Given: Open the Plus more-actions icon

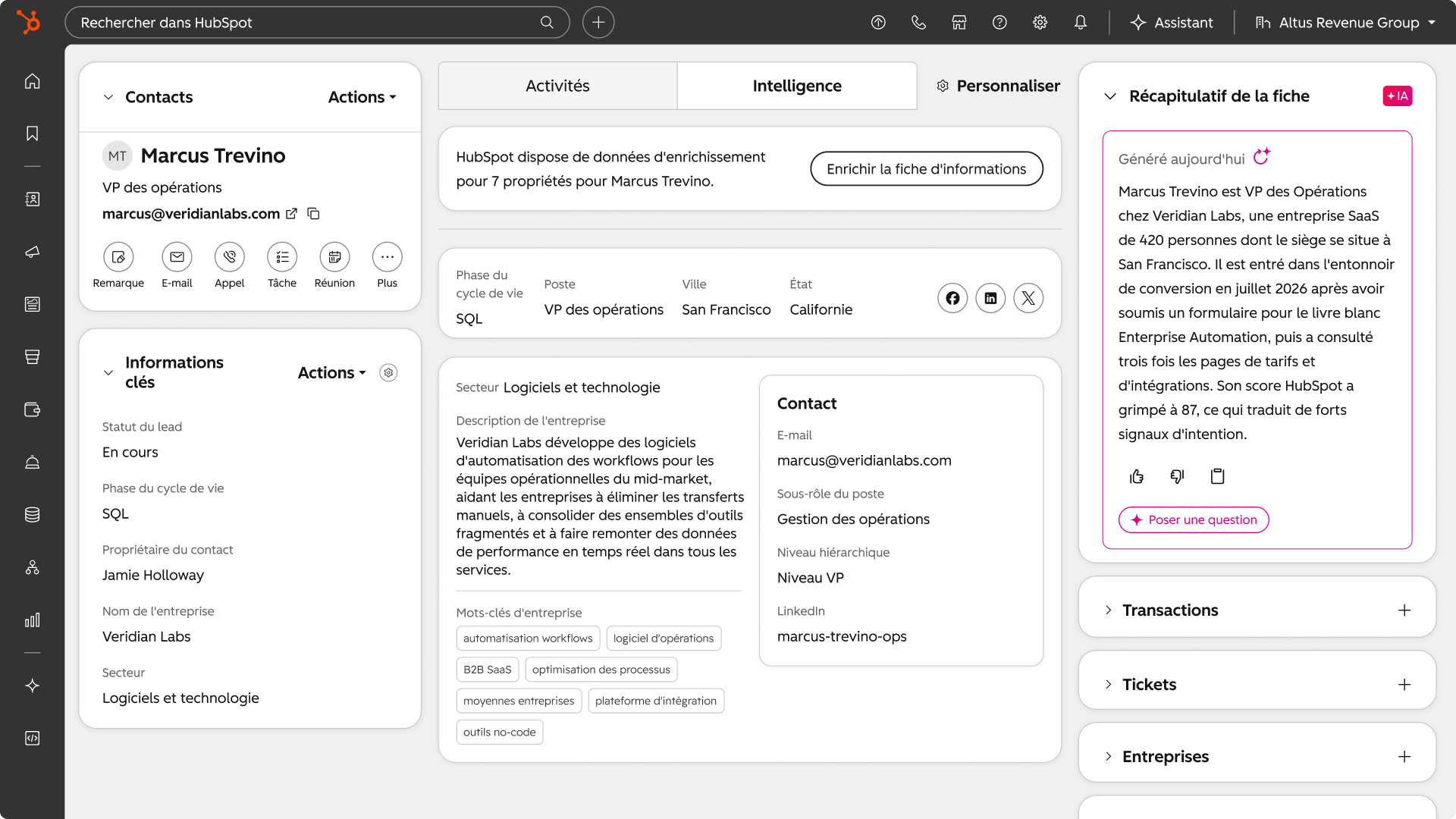Looking at the screenshot, I should (x=387, y=257).
